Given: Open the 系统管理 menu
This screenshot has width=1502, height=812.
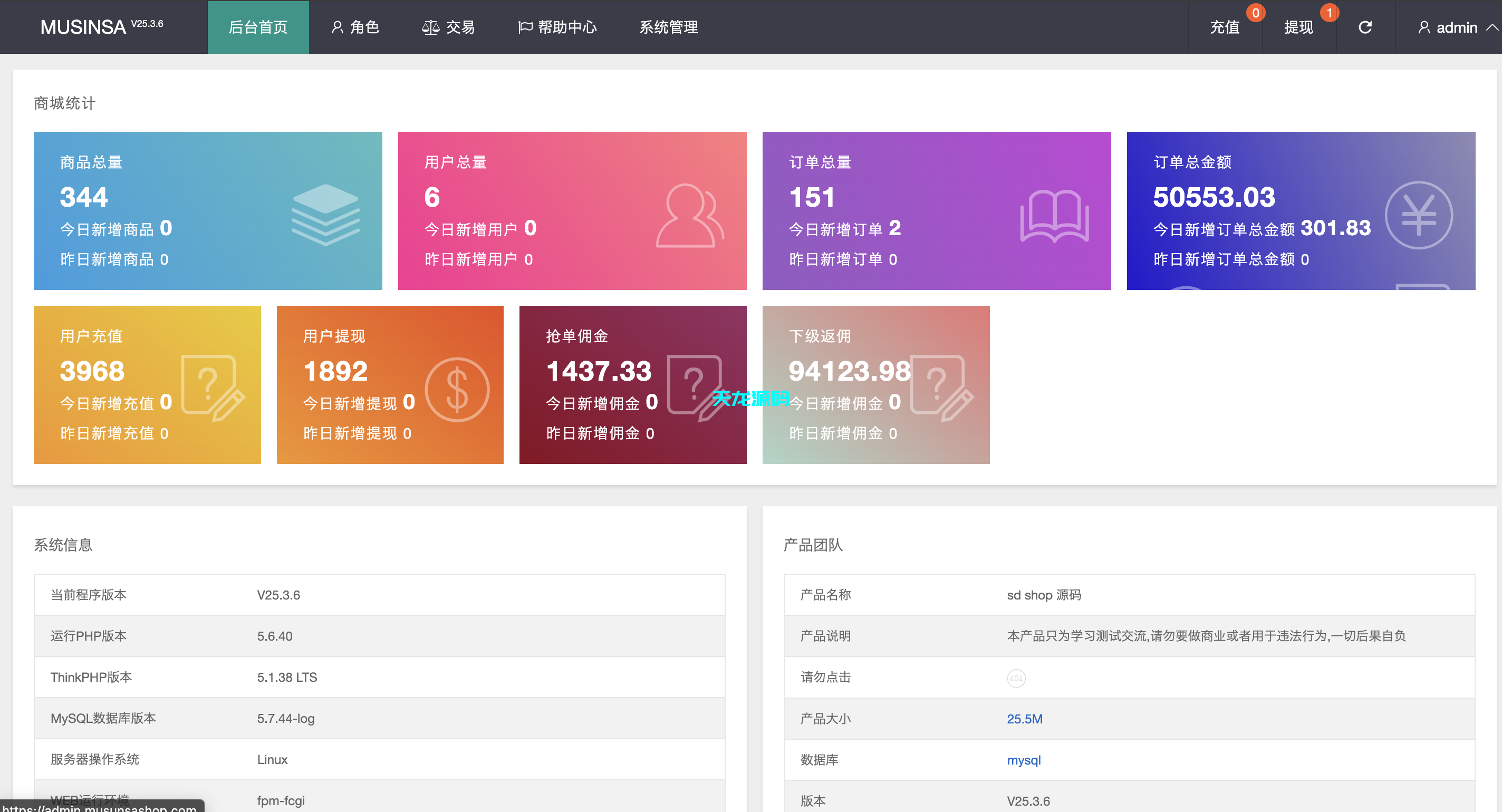Looking at the screenshot, I should click(x=668, y=27).
